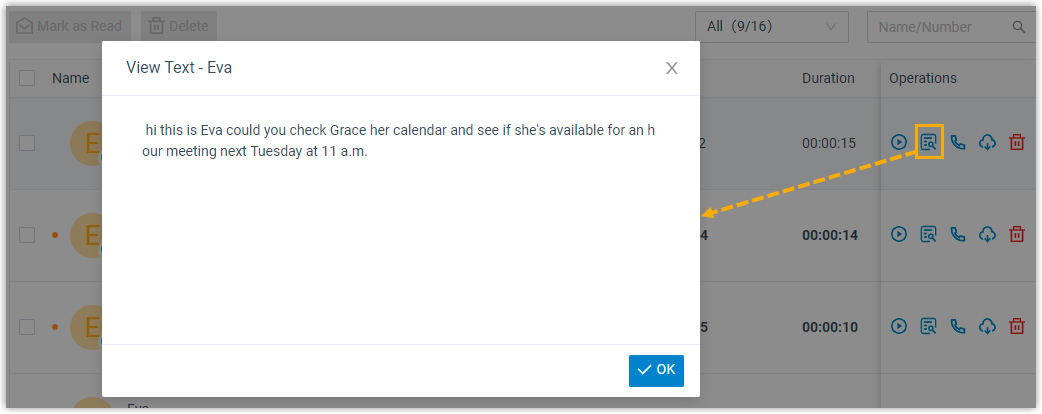The image size is (1042, 414).
Task: Download the 00:00:15 voicemail
Action: point(987,143)
